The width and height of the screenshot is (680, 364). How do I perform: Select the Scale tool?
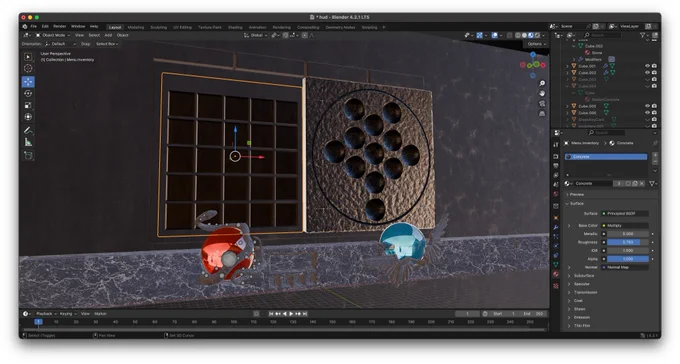pos(28,105)
